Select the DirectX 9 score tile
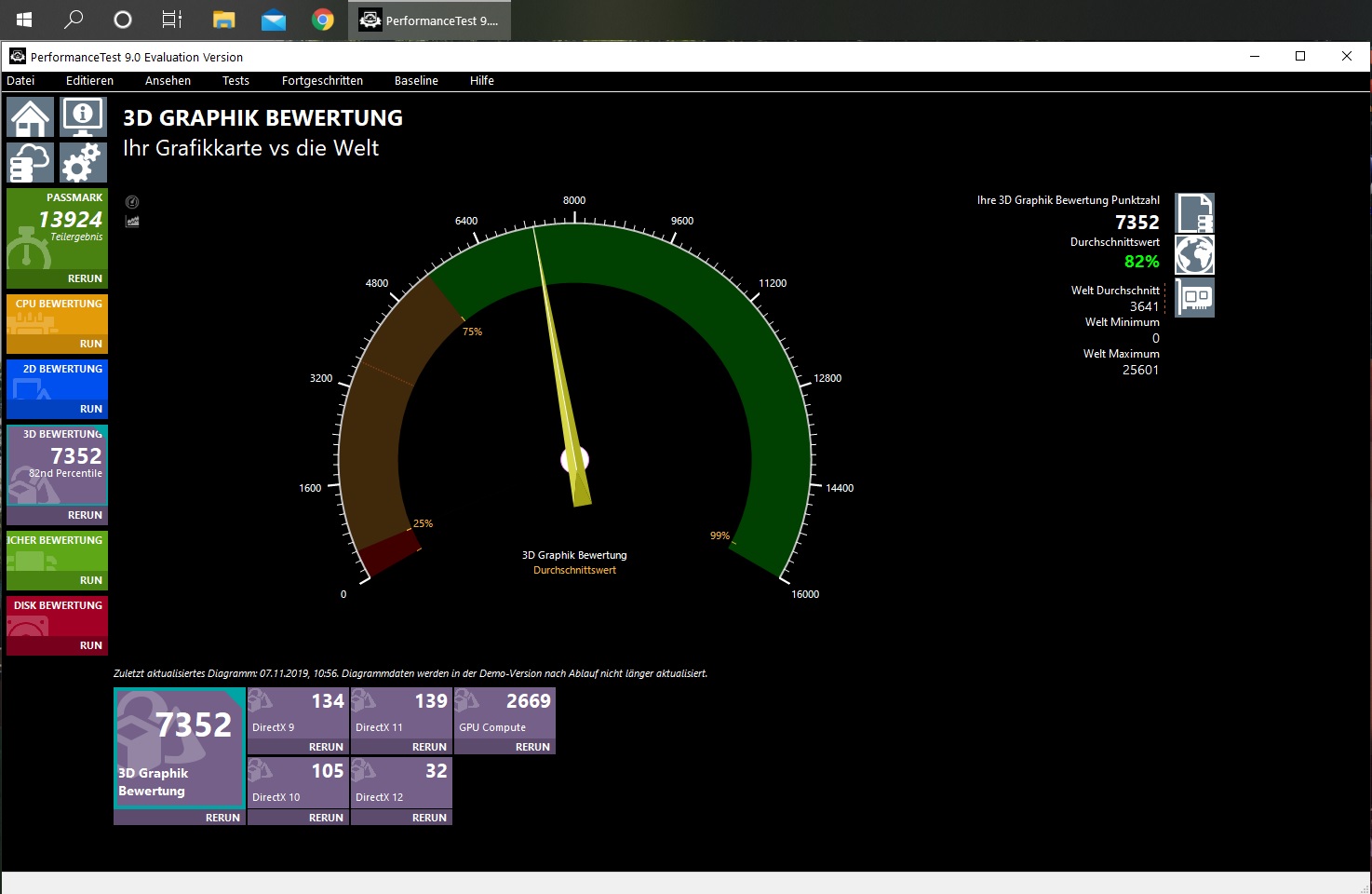1372x894 pixels. tap(298, 713)
